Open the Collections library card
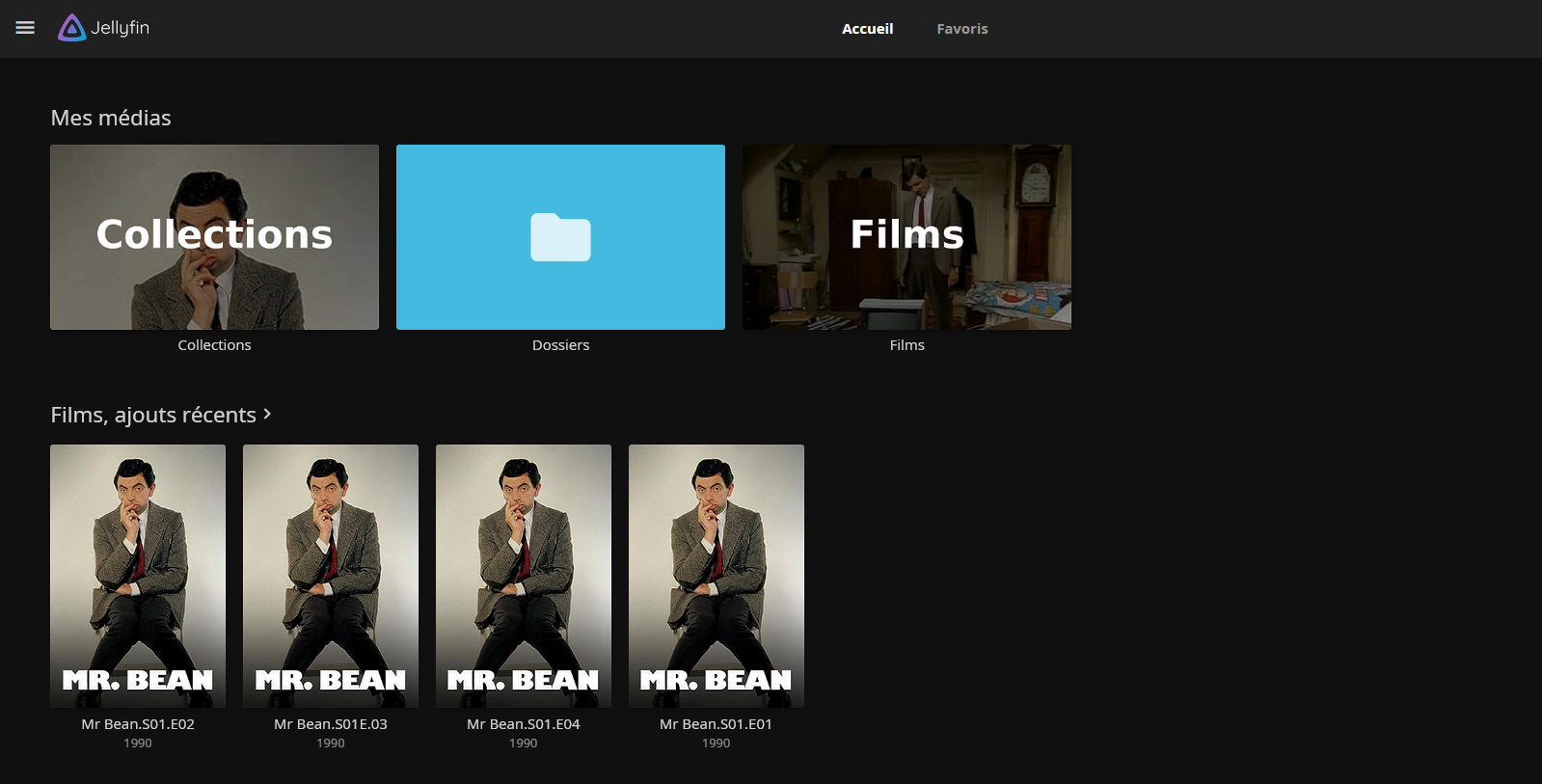The width and height of the screenshot is (1542, 784). [214, 237]
